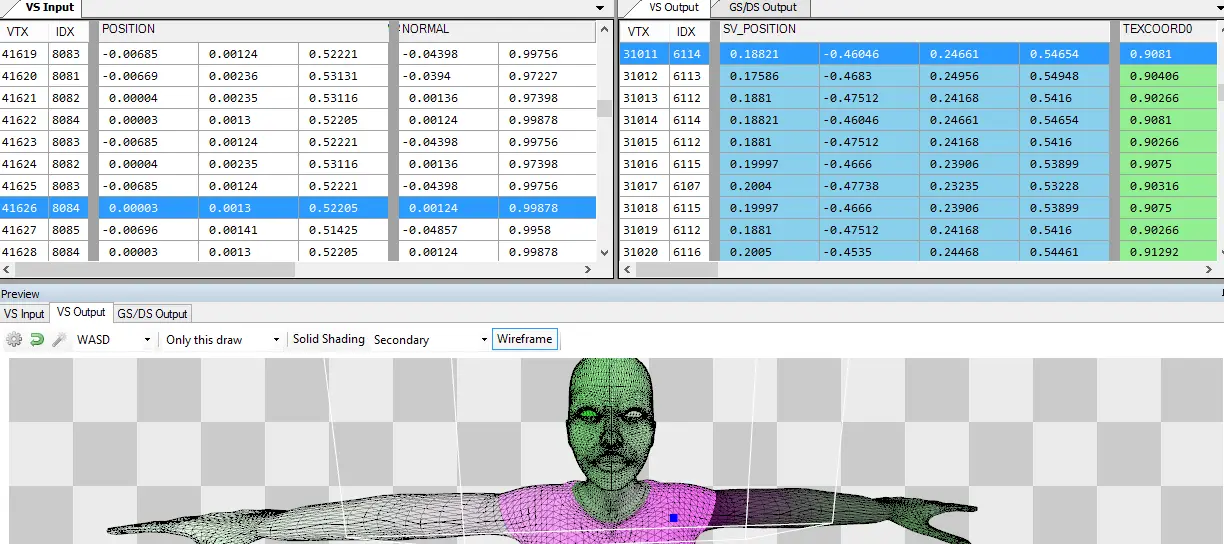Click the blue selected vertex marker on mesh

click(674, 518)
